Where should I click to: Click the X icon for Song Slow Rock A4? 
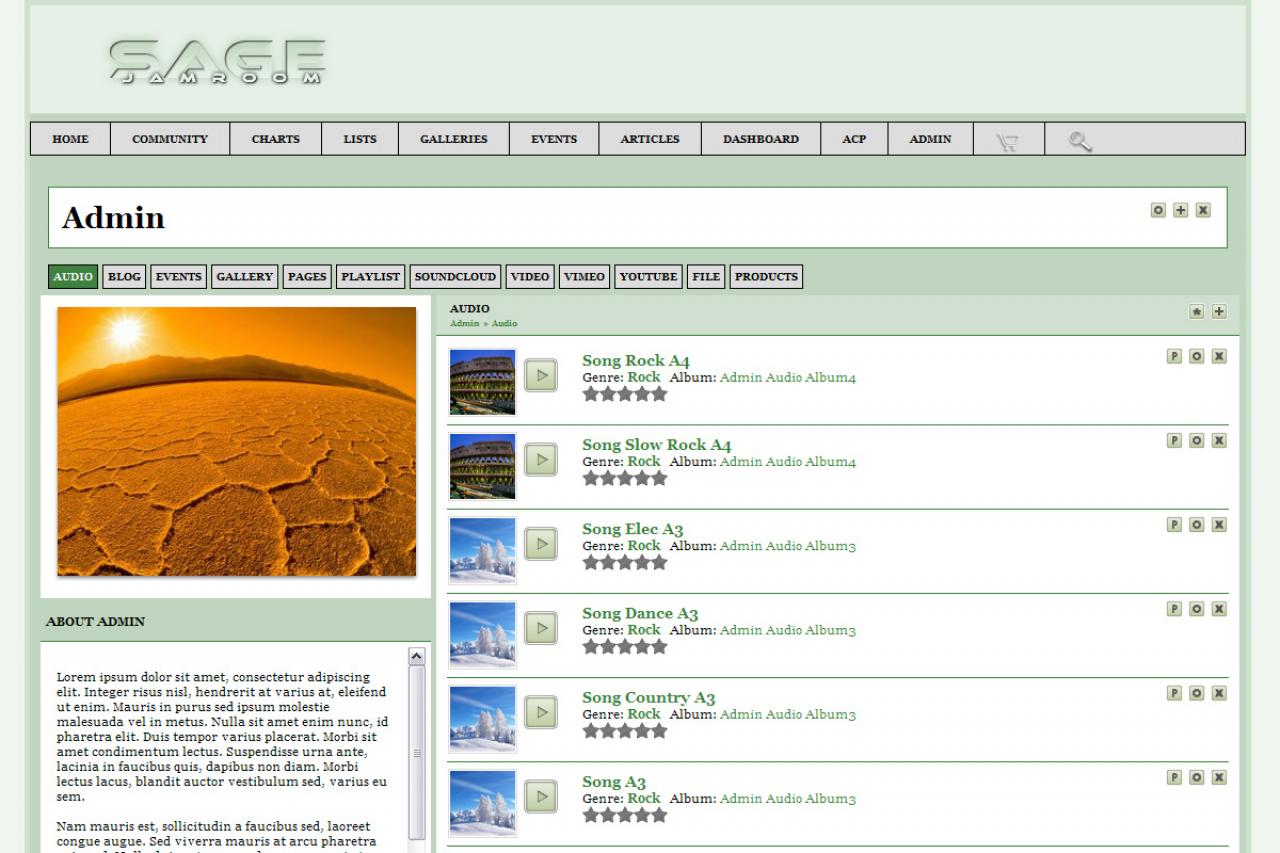pos(1219,440)
